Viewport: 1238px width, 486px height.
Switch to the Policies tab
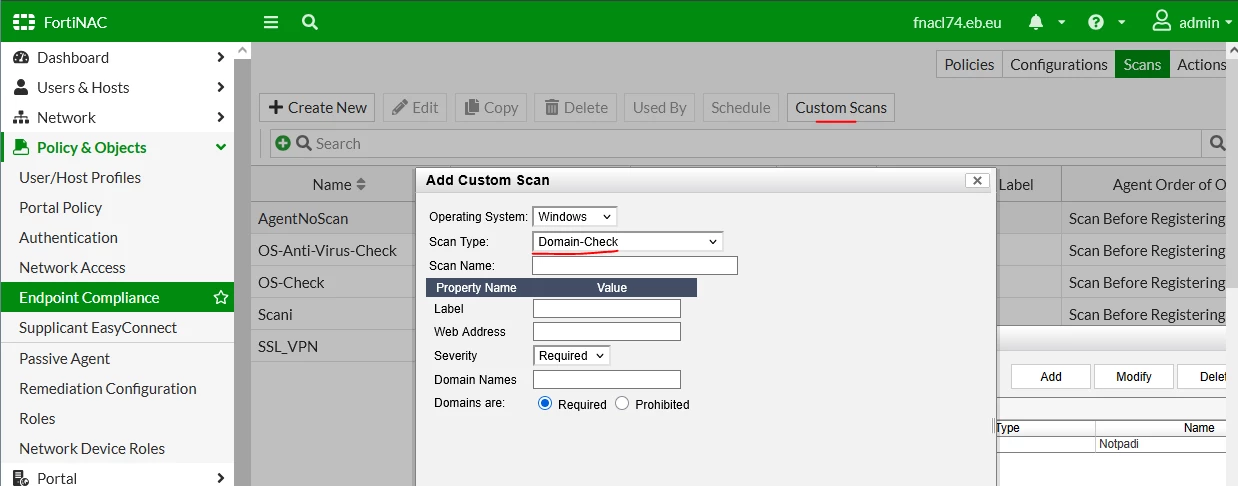pos(969,64)
